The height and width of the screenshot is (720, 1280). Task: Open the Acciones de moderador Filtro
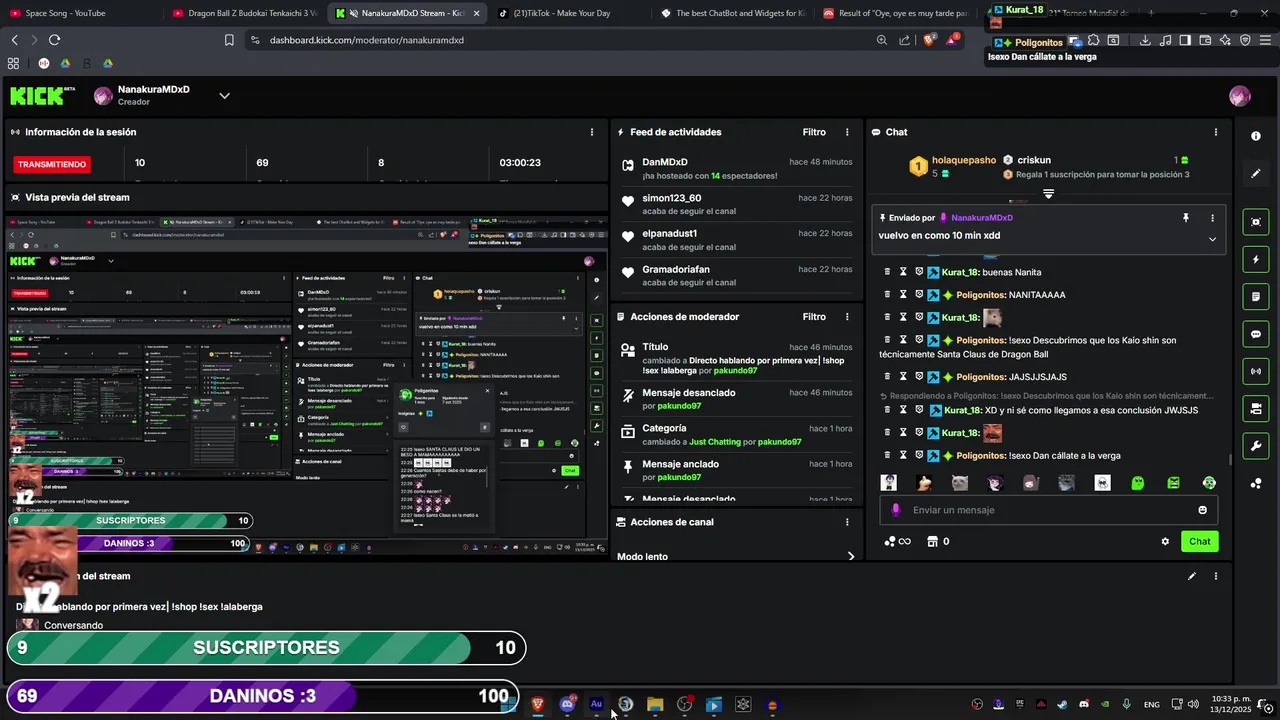(x=814, y=317)
